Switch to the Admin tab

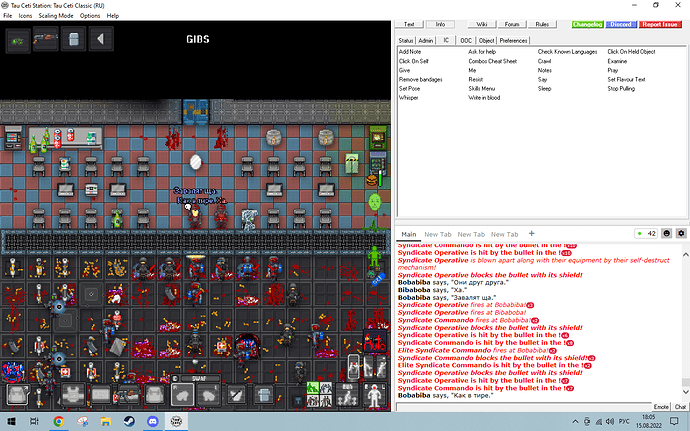pos(426,41)
